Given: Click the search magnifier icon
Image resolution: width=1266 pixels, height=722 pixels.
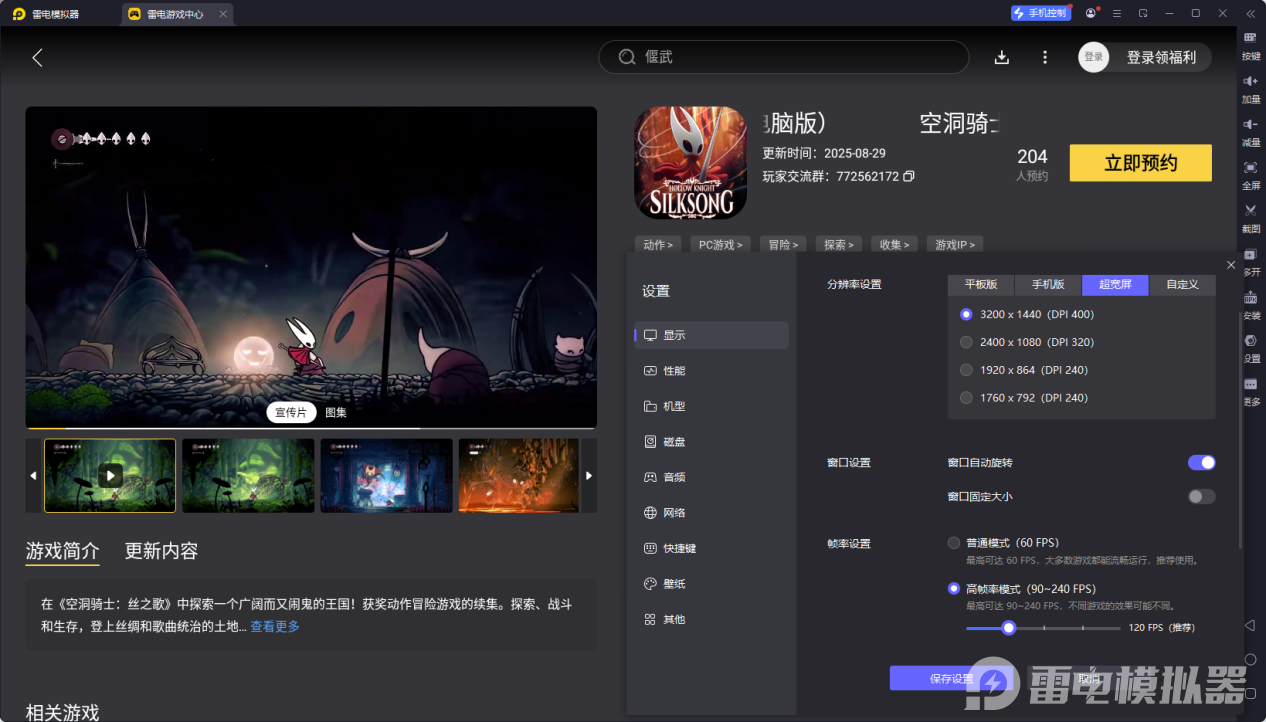Looking at the screenshot, I should point(627,57).
